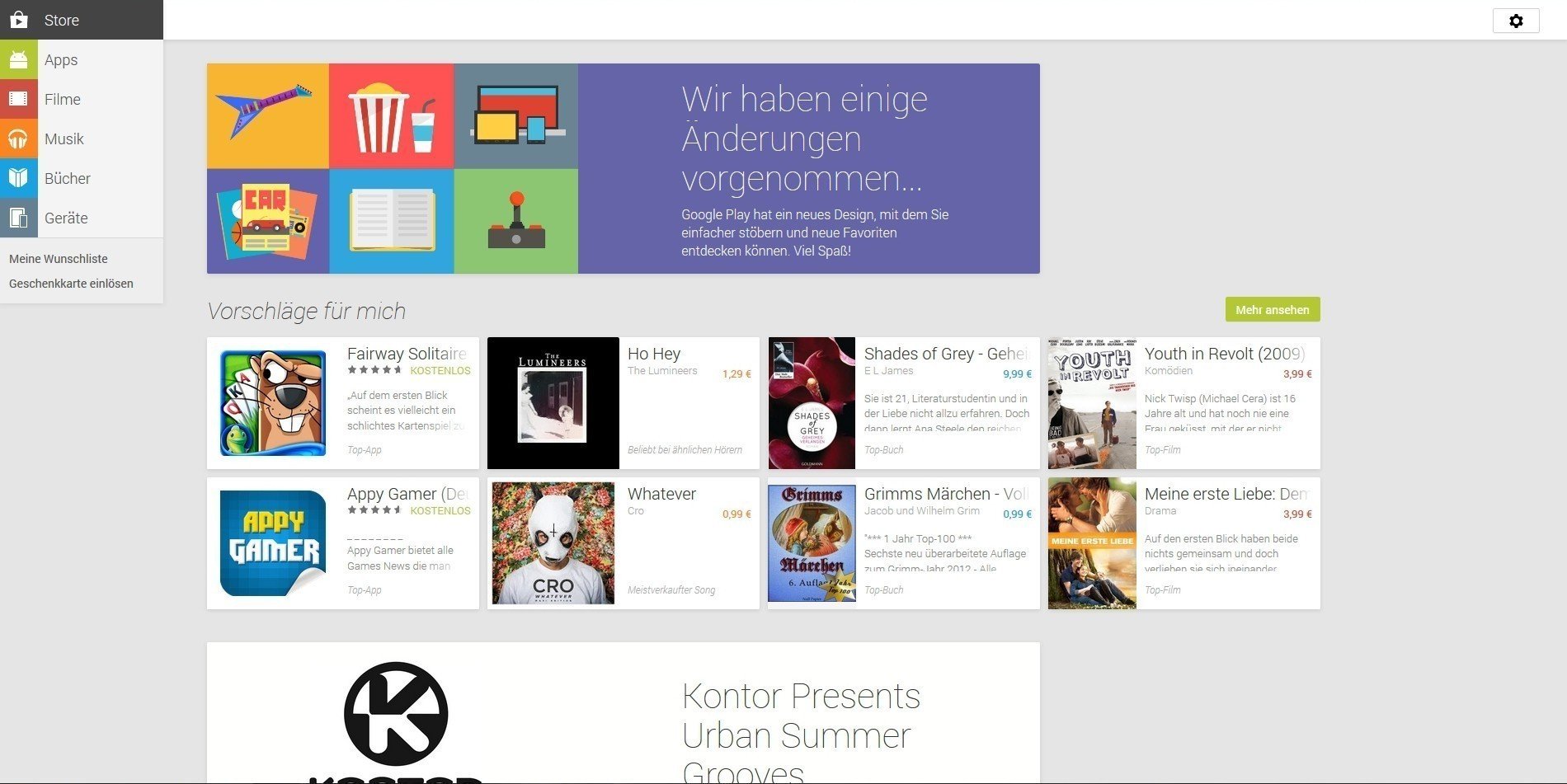The image size is (1567, 784).
Task: Click KOSTENLOS on Fairway Solitaire
Action: click(x=440, y=371)
